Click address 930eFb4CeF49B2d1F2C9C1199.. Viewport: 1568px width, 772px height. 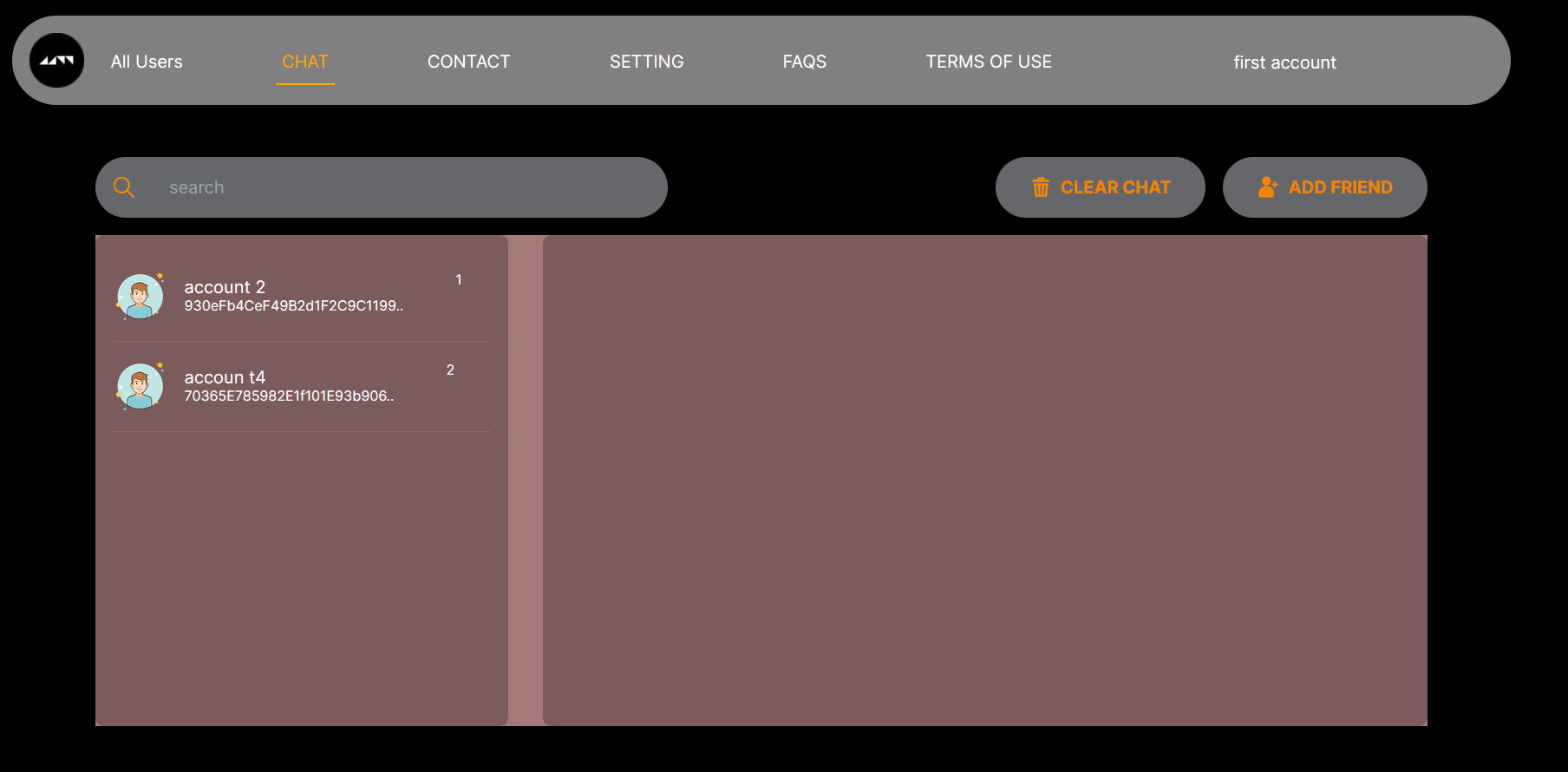[293, 306]
